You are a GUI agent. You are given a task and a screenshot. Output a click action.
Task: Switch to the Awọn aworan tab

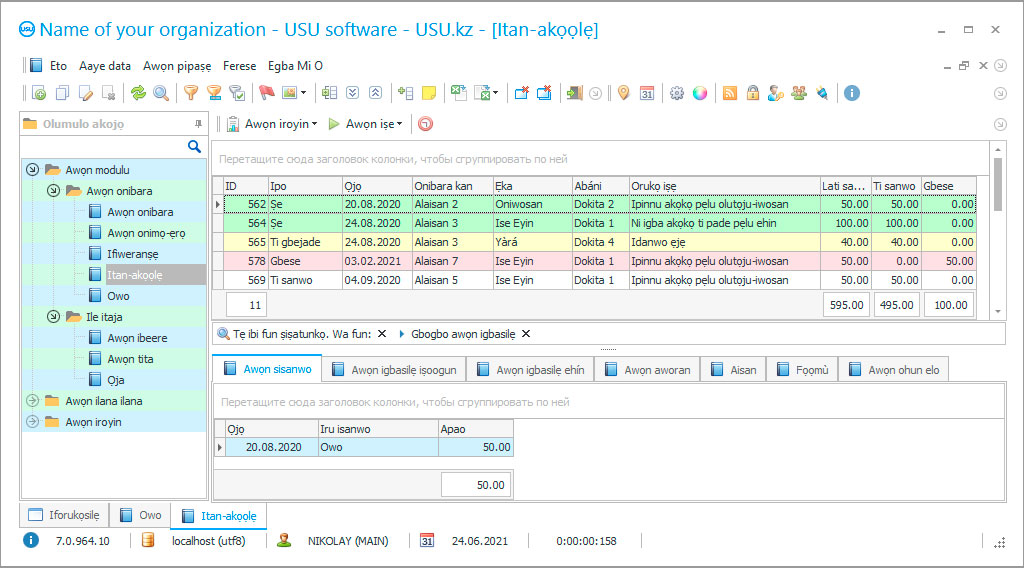646,370
